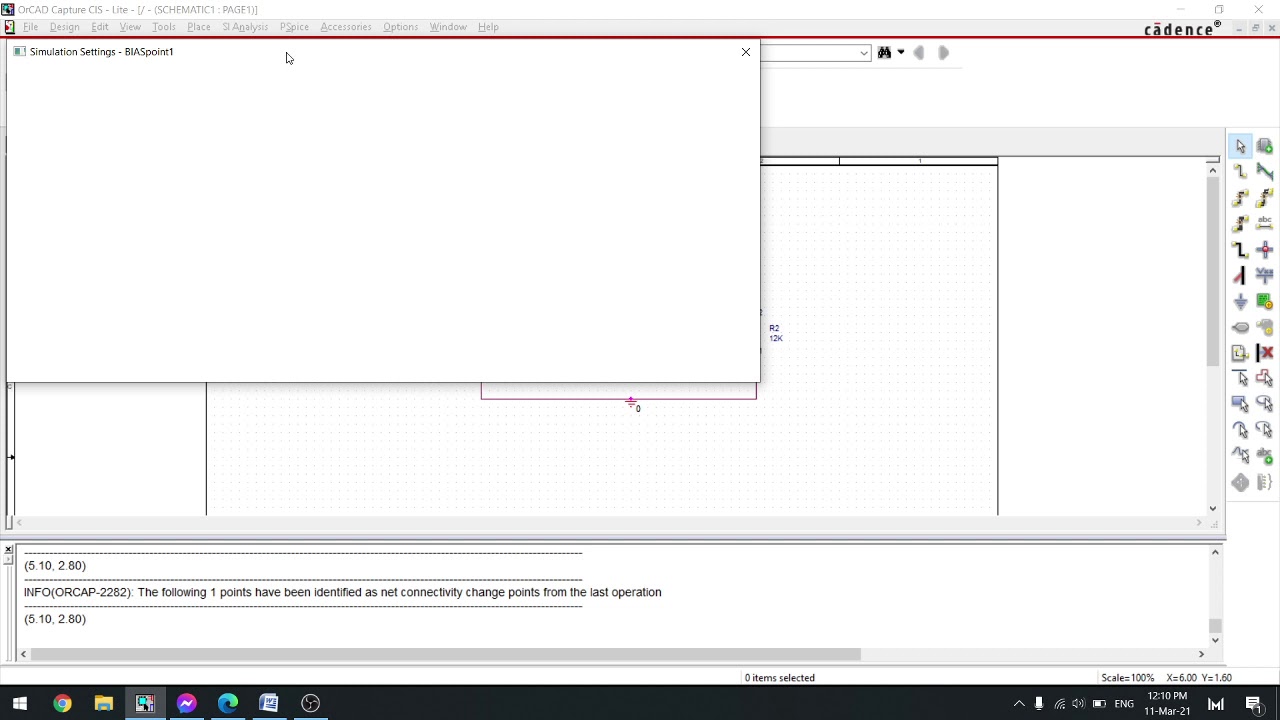Pick the Place Hierarchical Block tool
Image resolution: width=1280 pixels, height=720 pixels.
(1265, 302)
